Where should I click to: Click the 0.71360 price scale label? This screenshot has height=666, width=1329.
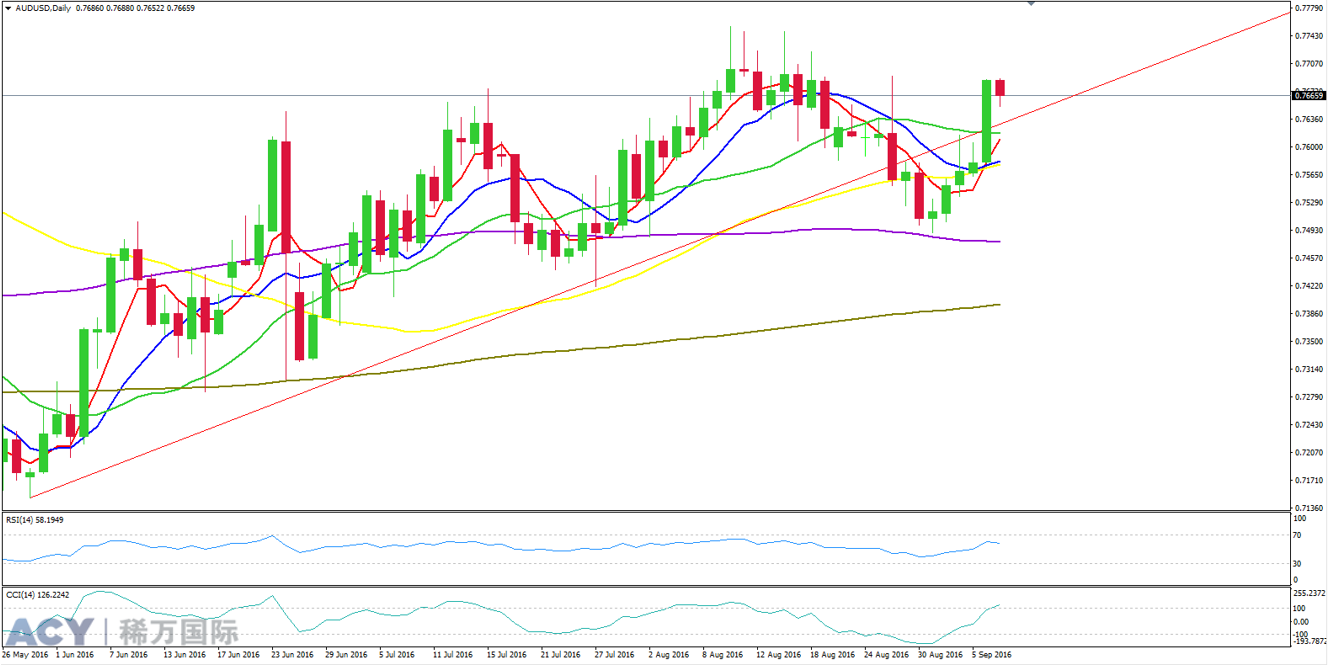coord(1308,508)
